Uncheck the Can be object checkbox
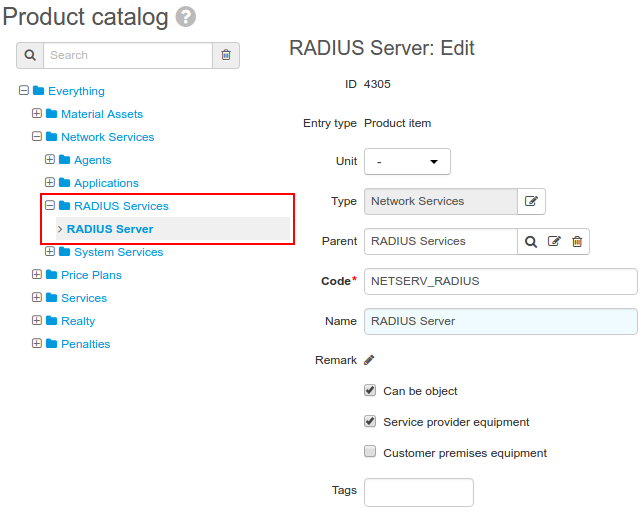644x520 pixels. pos(370,390)
